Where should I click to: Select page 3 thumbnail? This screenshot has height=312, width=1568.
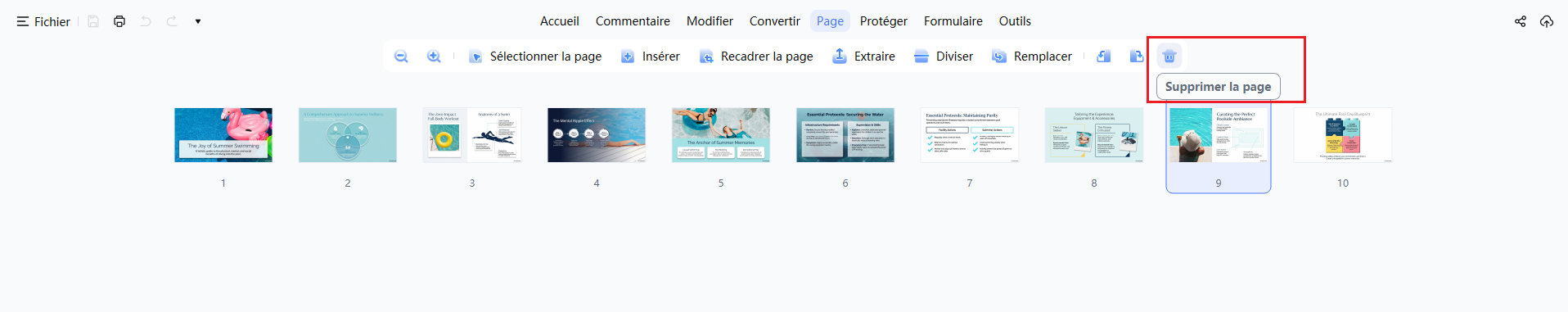pyautogui.click(x=472, y=135)
